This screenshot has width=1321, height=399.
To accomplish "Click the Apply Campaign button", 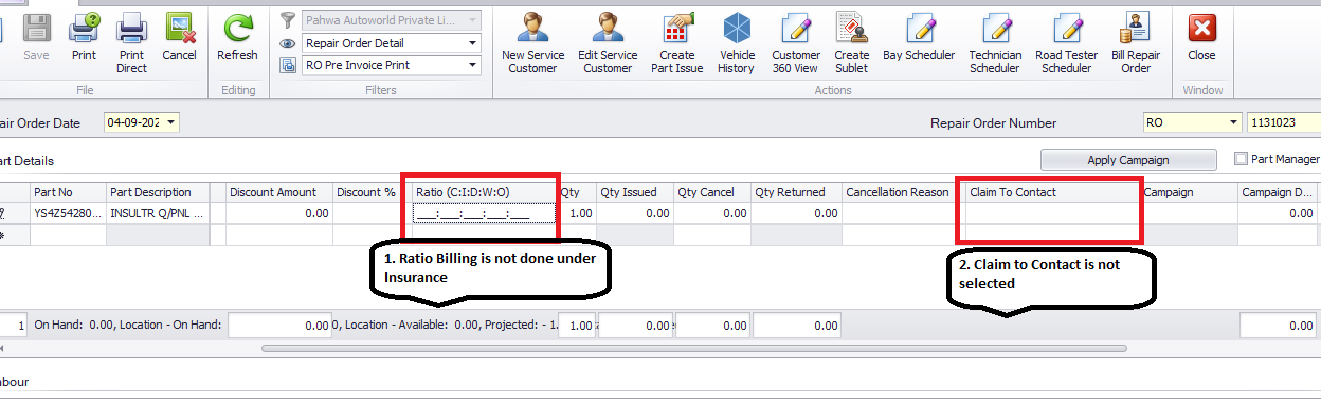I will click(1128, 160).
